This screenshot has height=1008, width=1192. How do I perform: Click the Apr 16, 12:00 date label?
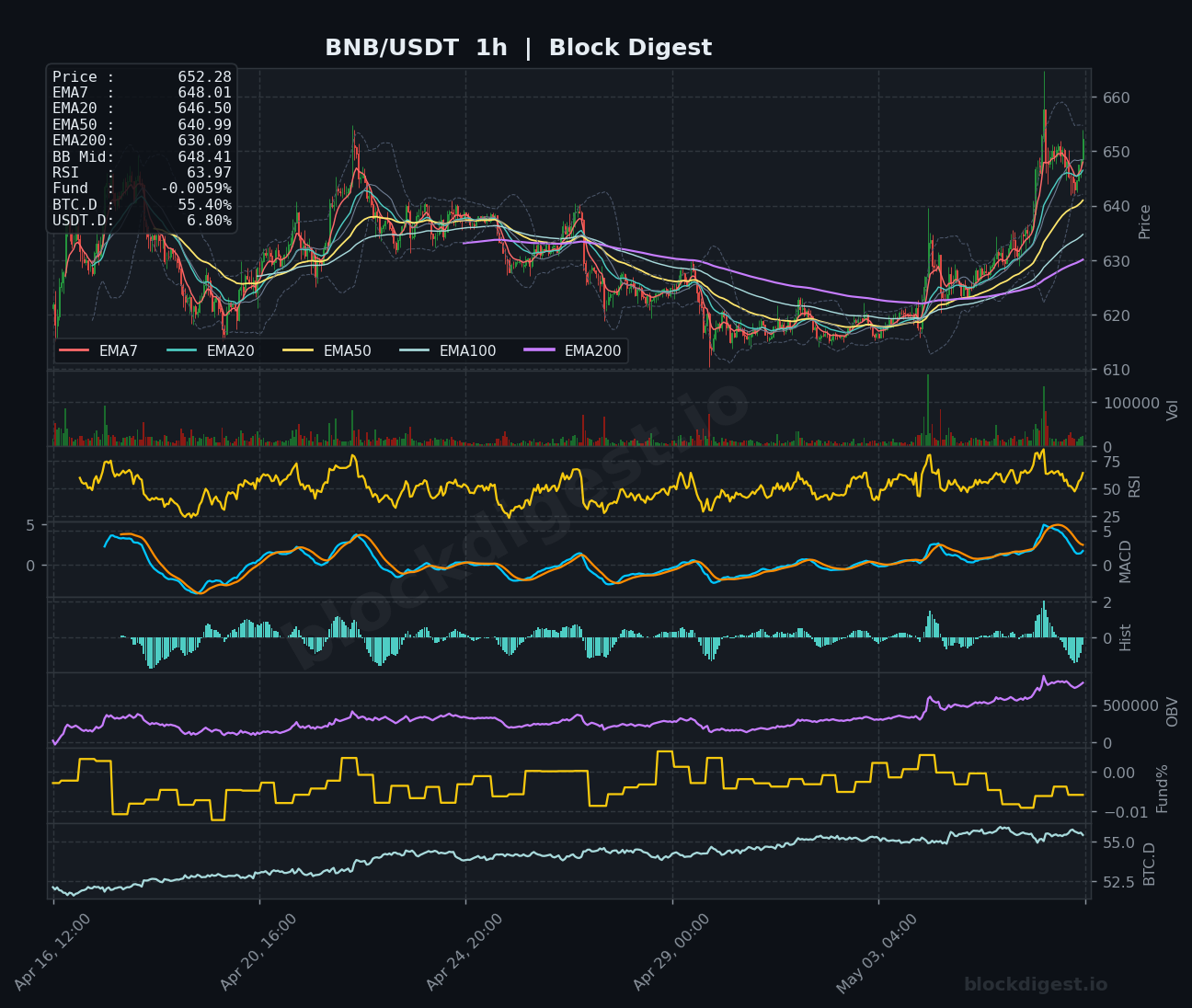(x=52, y=953)
